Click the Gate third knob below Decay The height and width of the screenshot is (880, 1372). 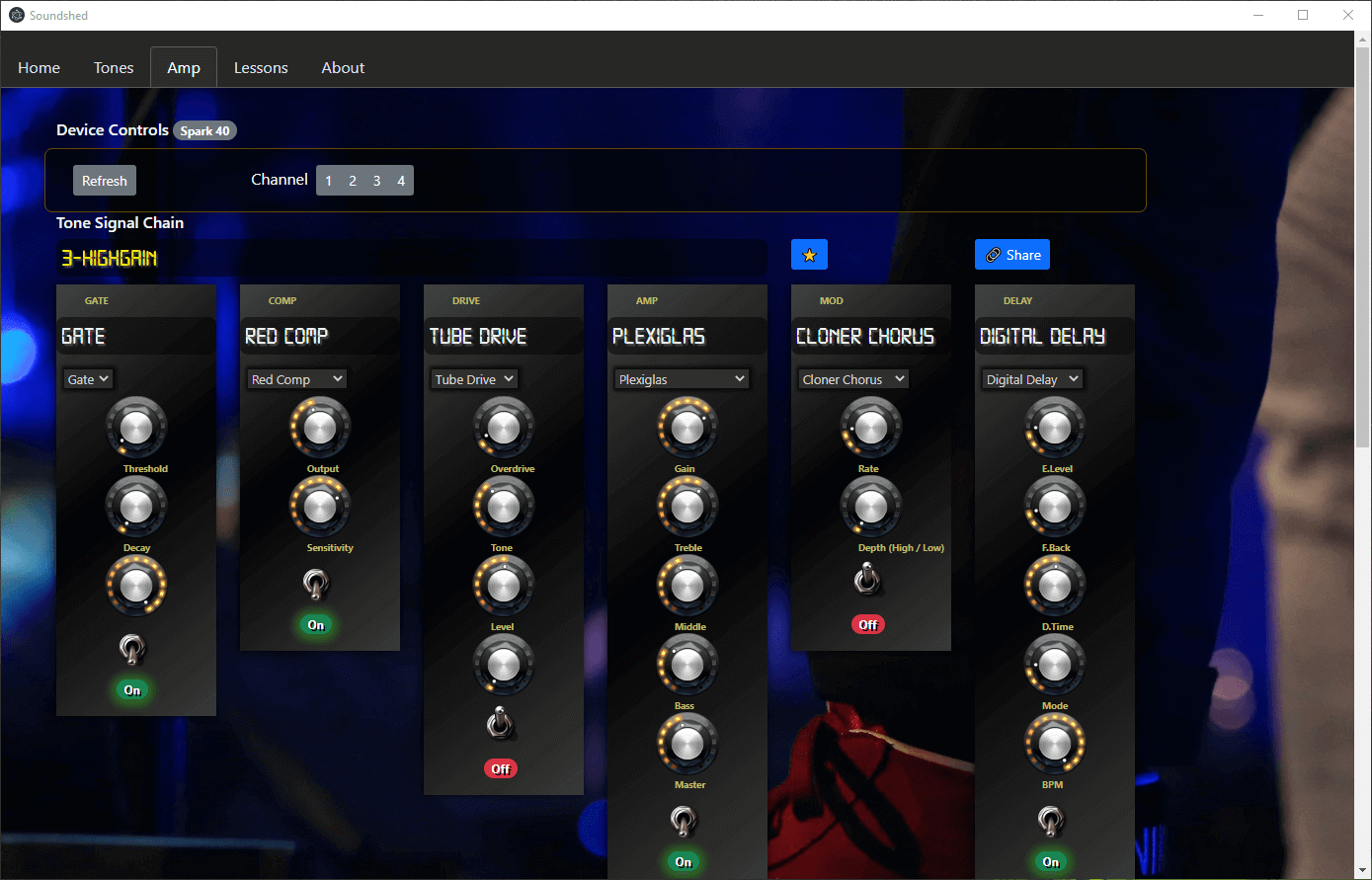[x=136, y=585]
